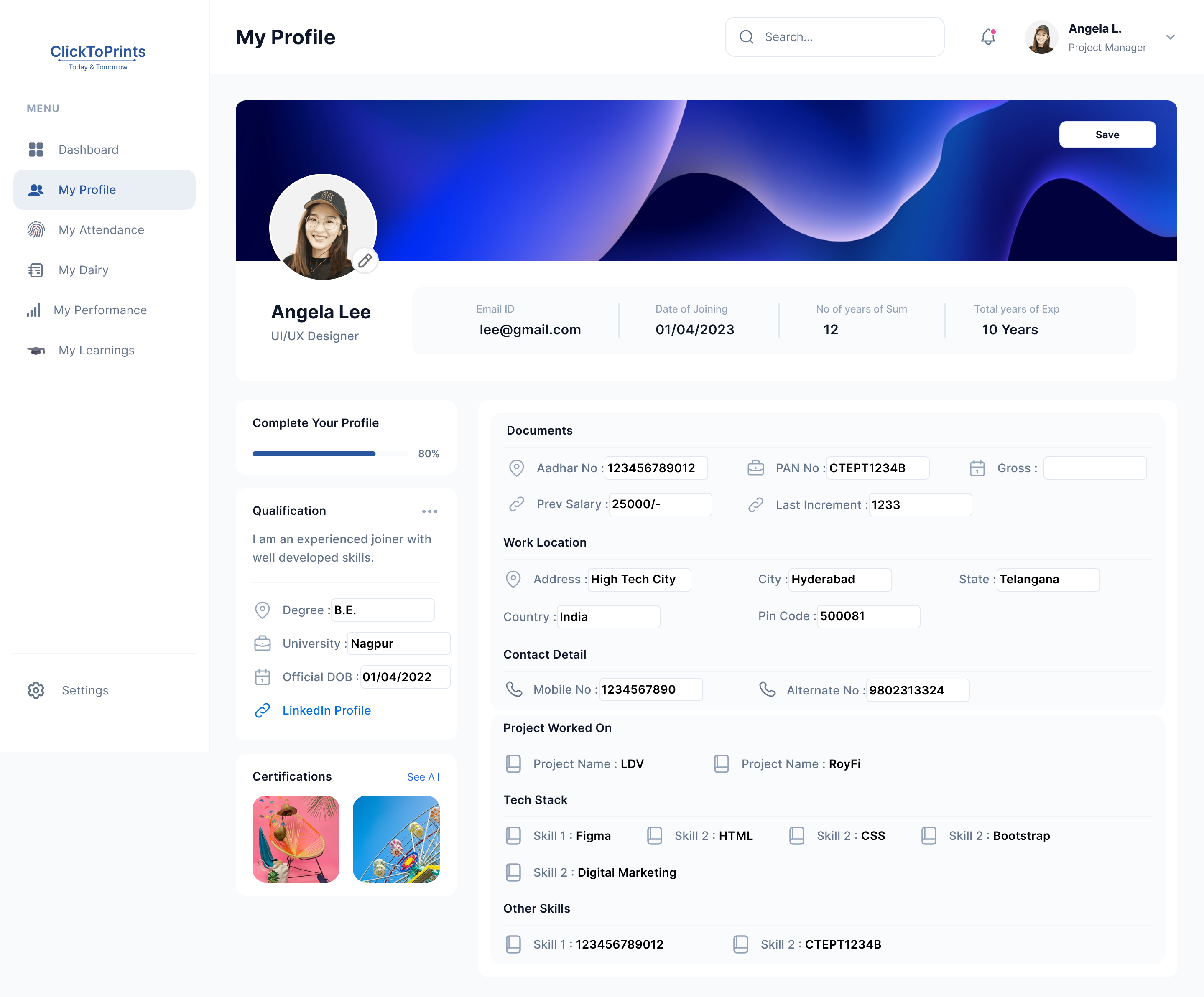Click the My Attendance fingerprint icon

[36, 230]
